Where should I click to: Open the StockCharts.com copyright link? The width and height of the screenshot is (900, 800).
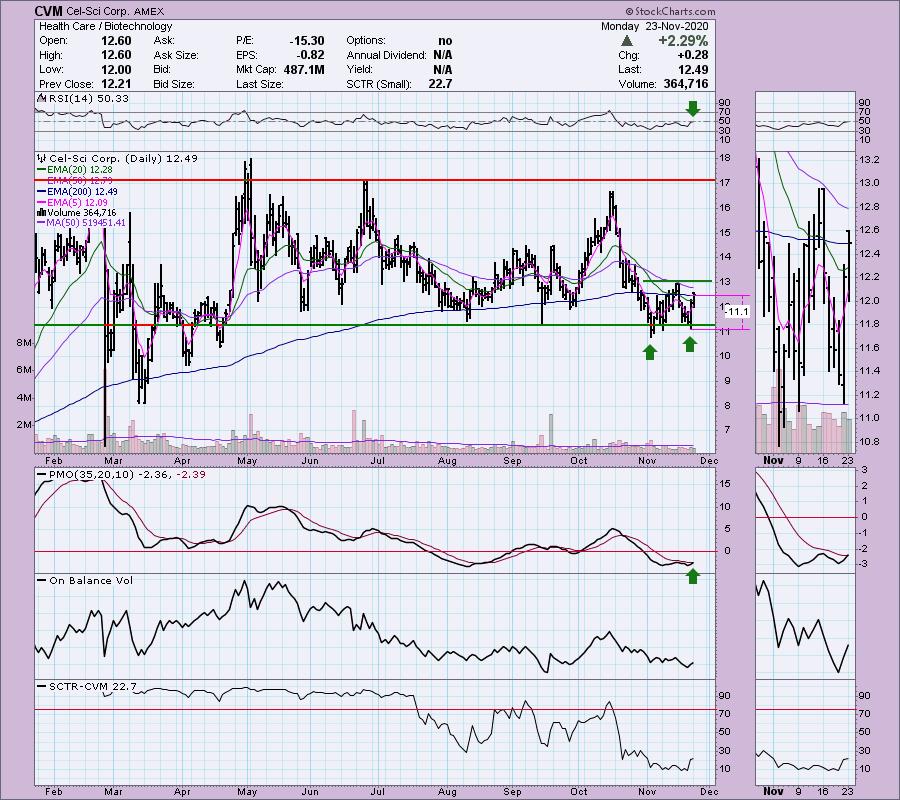tap(670, 11)
